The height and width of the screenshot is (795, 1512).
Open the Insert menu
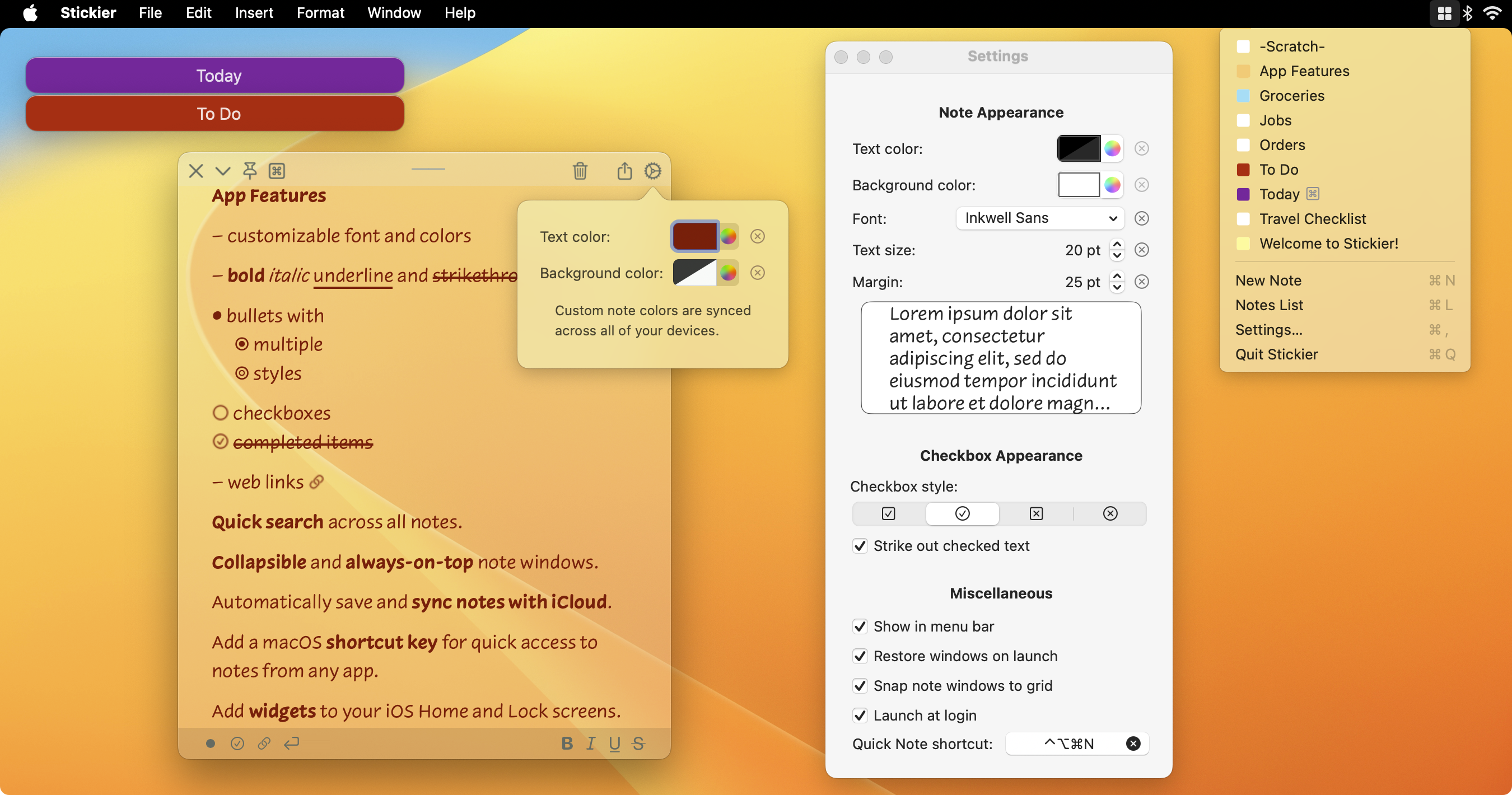[x=254, y=13]
